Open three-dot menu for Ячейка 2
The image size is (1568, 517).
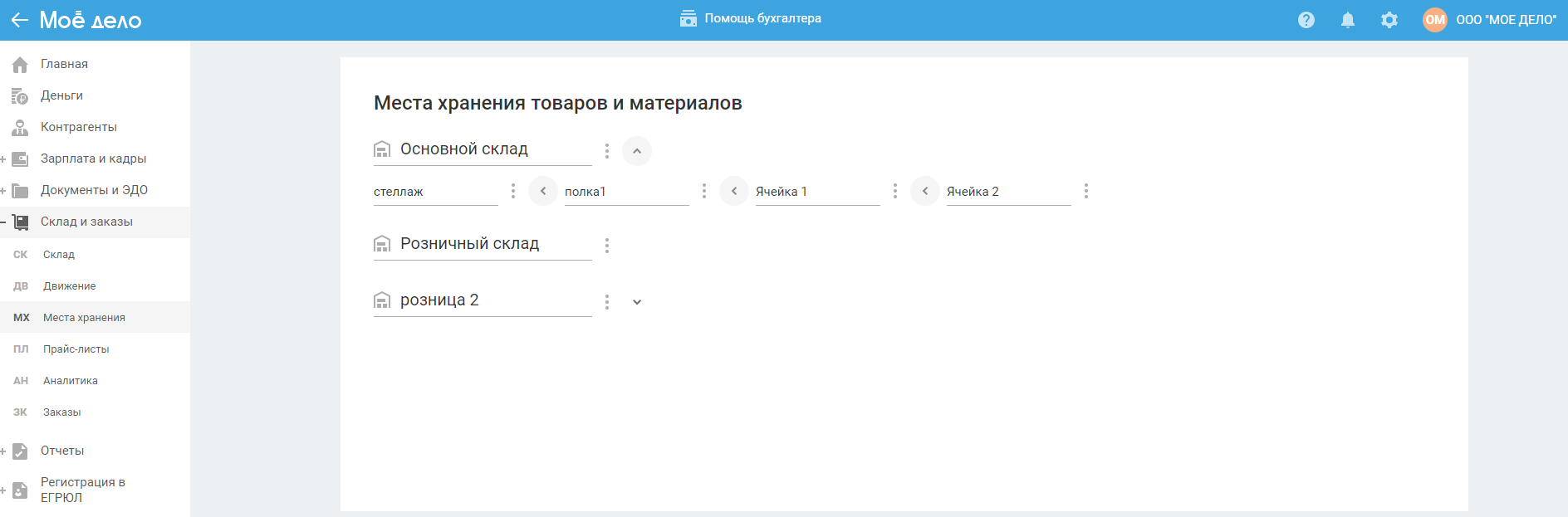click(x=1086, y=191)
